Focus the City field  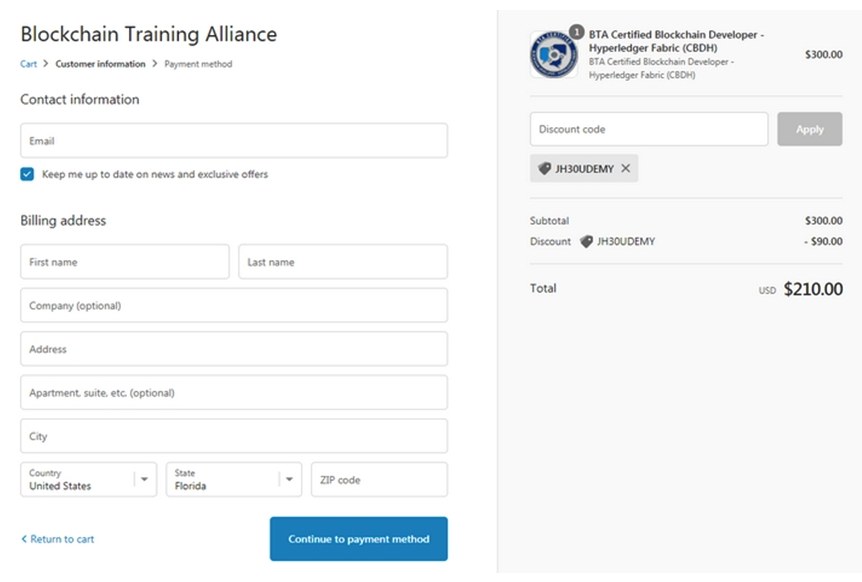234,436
